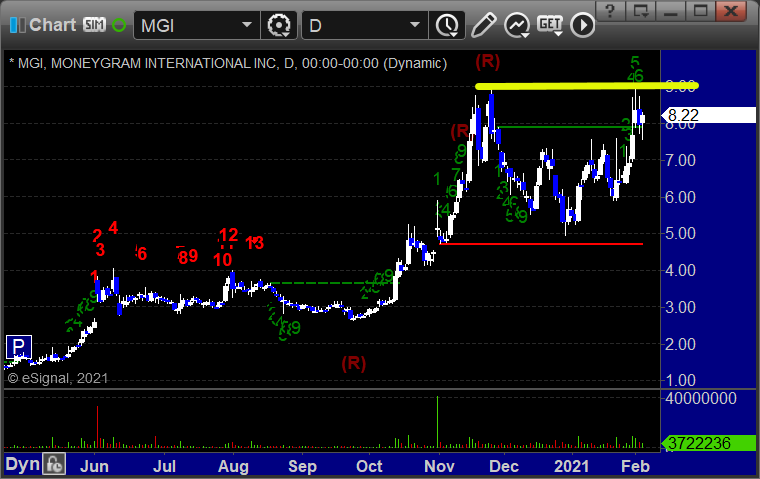Viewport: 760px width, 479px height.
Task: Click the Nov label on time axis
Action: click(x=439, y=466)
